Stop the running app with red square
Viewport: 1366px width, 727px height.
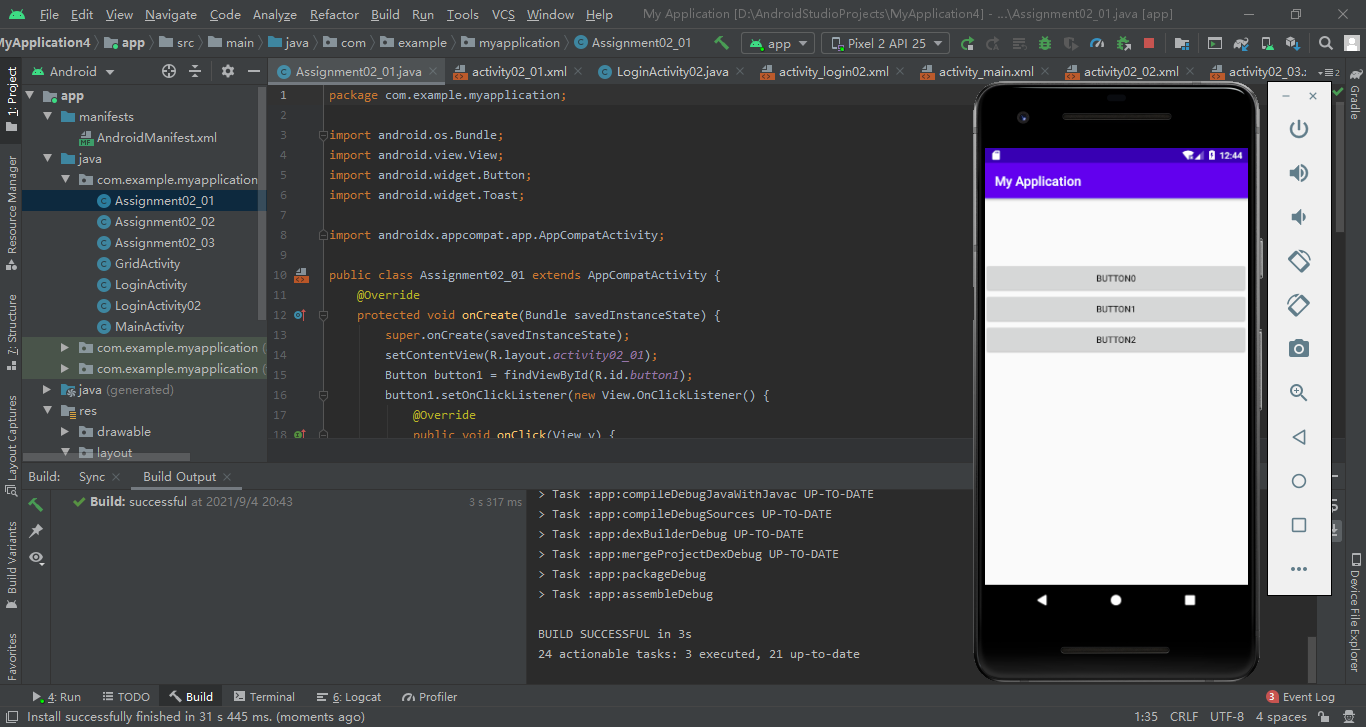pyautogui.click(x=1149, y=43)
